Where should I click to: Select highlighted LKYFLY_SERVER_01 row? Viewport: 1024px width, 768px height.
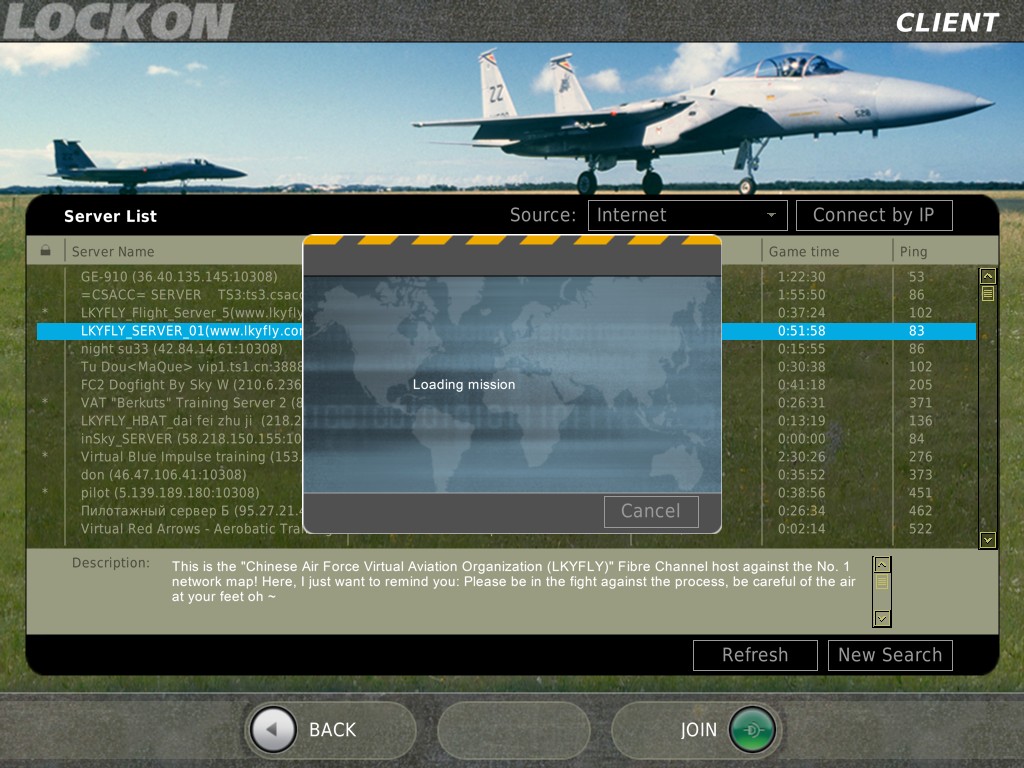click(x=506, y=331)
